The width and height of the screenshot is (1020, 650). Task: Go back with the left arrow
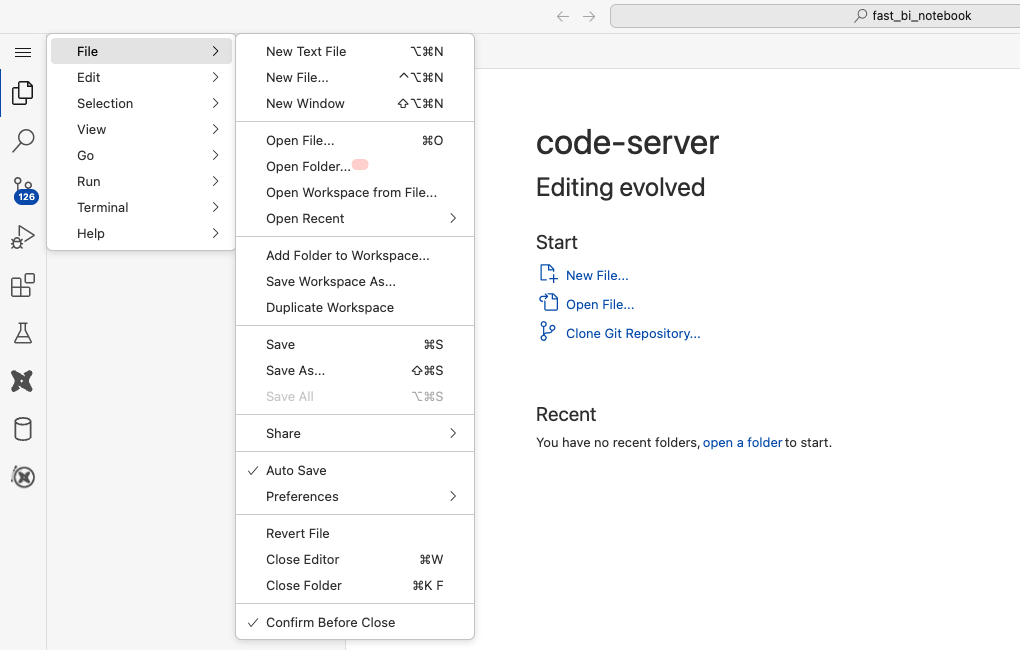[563, 16]
